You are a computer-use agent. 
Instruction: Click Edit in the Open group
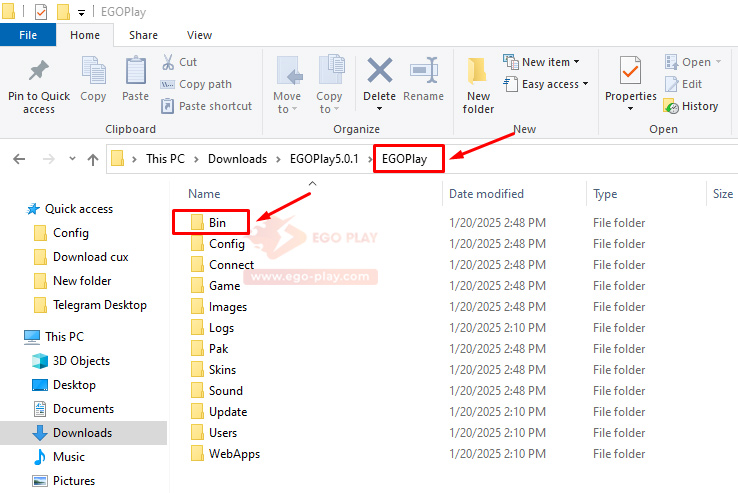[683, 84]
